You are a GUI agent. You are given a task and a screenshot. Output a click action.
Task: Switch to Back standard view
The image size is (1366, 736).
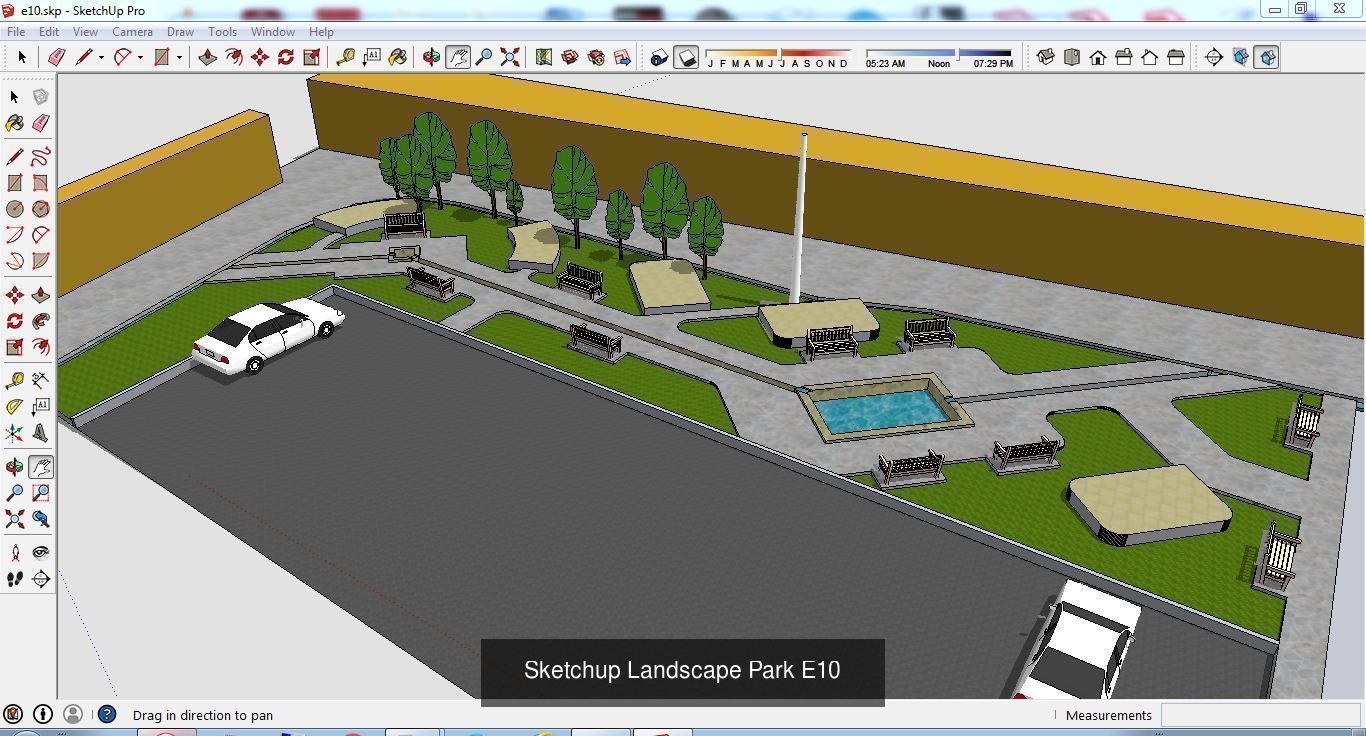[x=1150, y=57]
